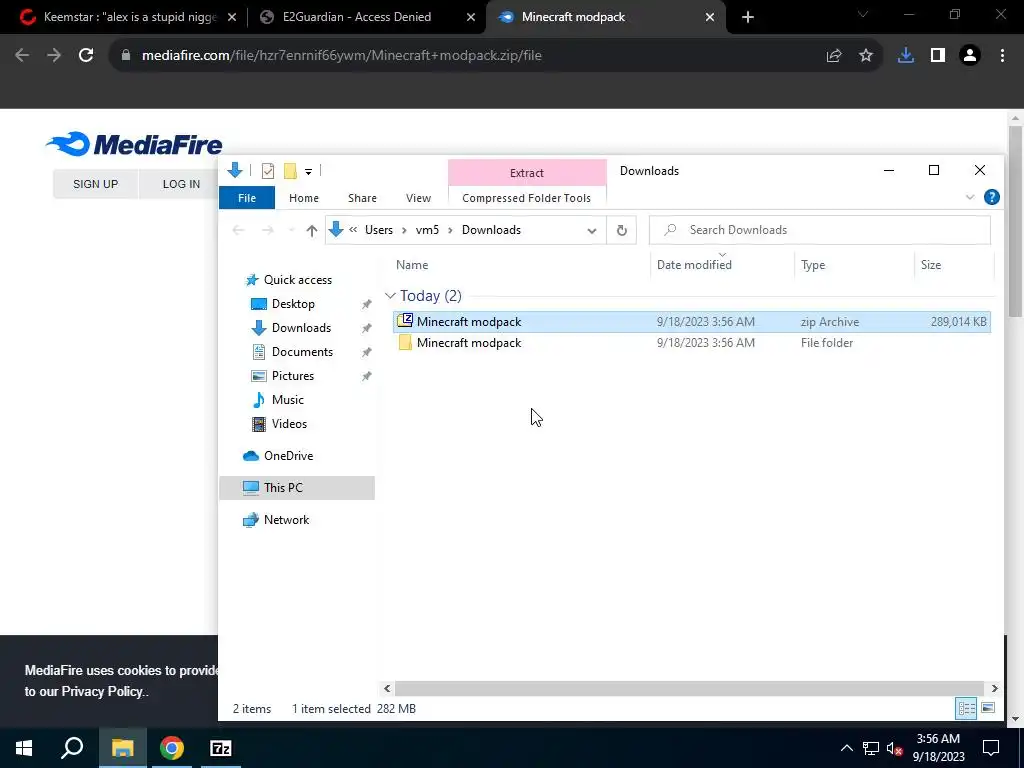Reload the MediaFire page in Chrome
Screen dimensions: 1024x768
point(86,56)
